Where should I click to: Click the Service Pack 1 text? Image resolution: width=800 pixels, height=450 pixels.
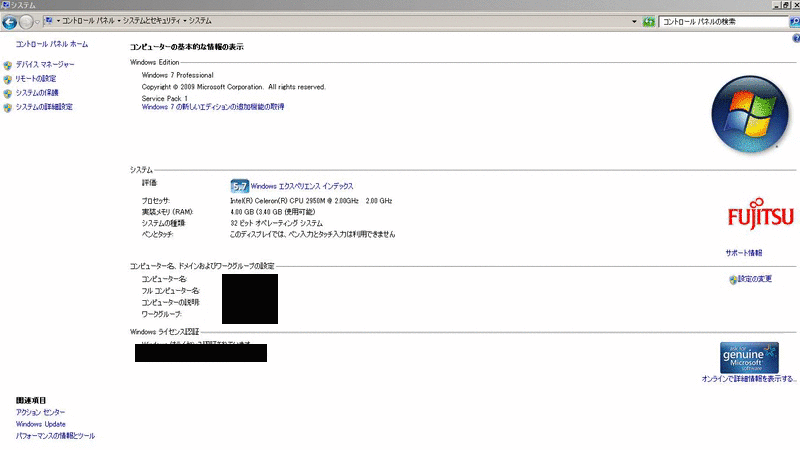pos(165,98)
